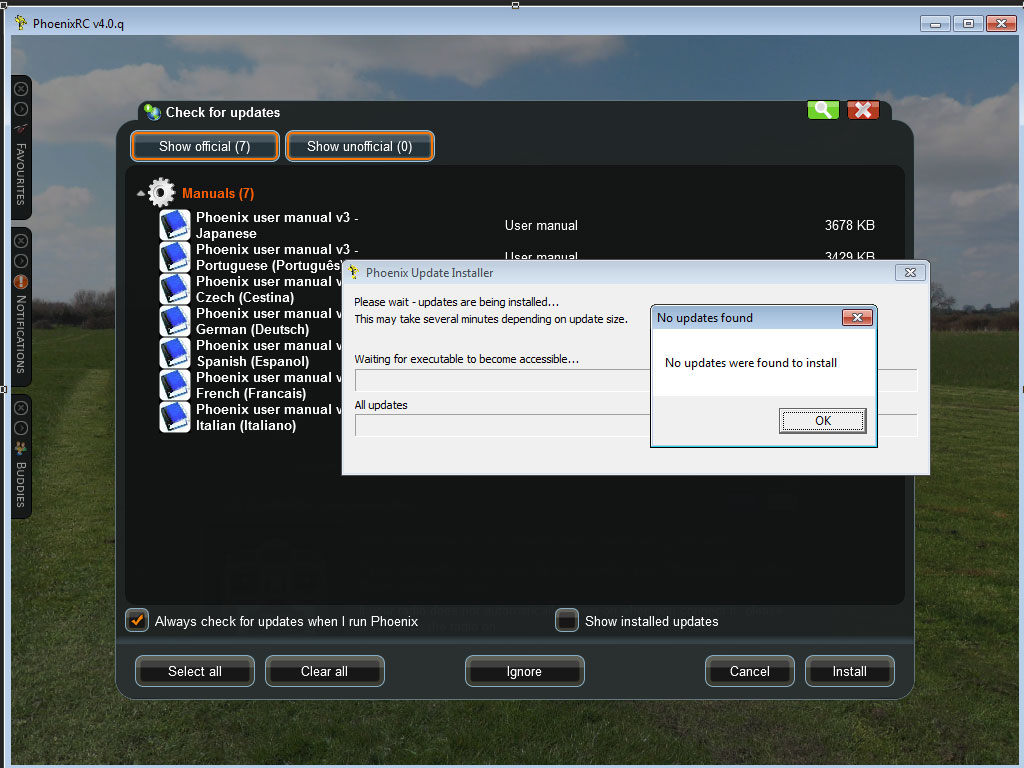Click the Notifications alert icon in sidebar
The image size is (1024, 768).
[x=21, y=282]
